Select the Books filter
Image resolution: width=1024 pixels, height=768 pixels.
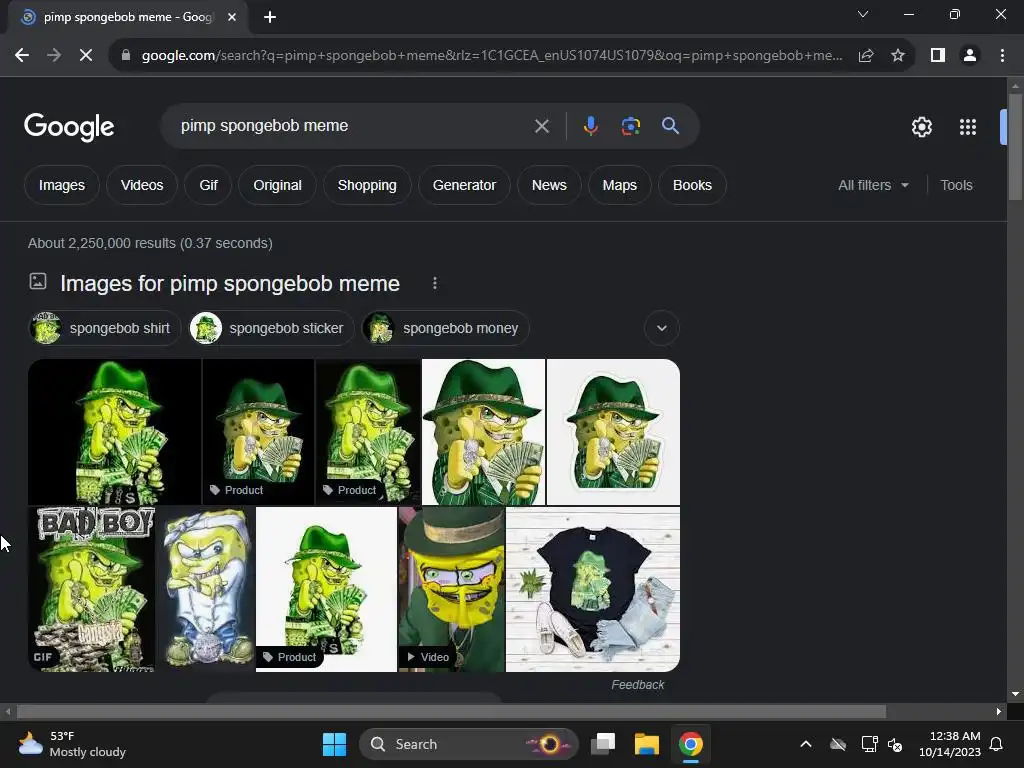click(x=692, y=185)
